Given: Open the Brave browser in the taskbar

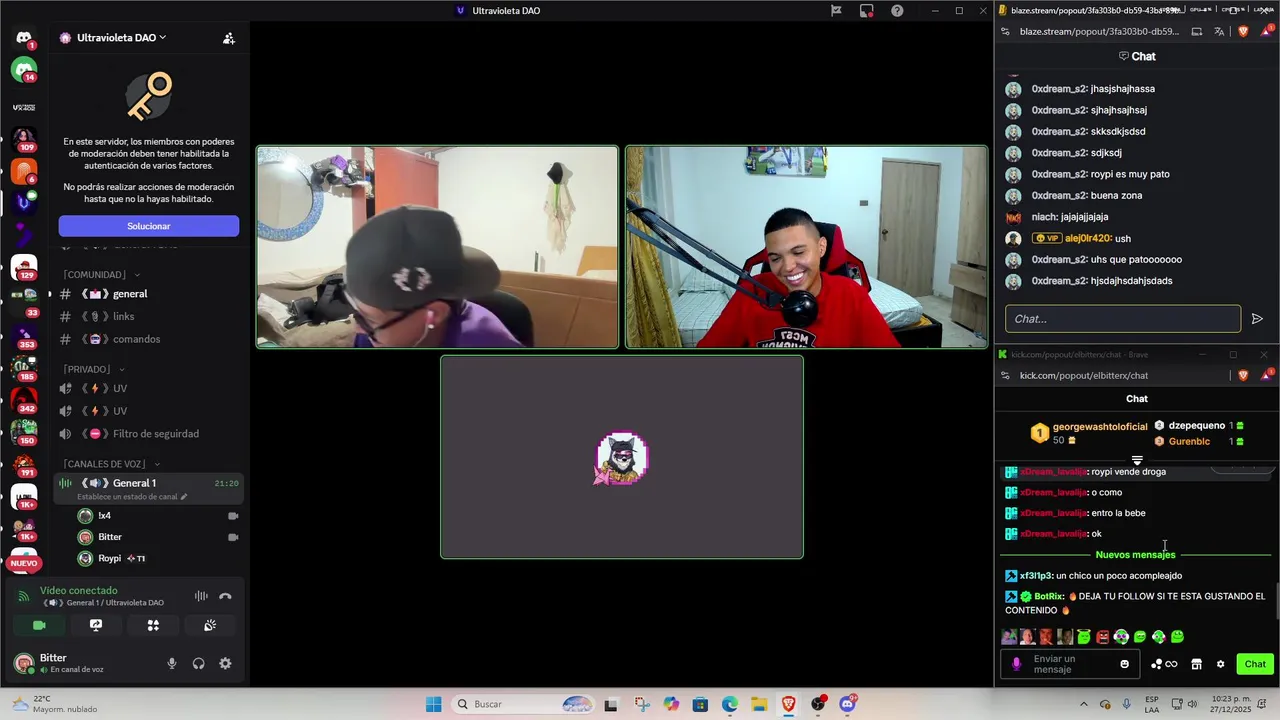Looking at the screenshot, I should click(789, 704).
